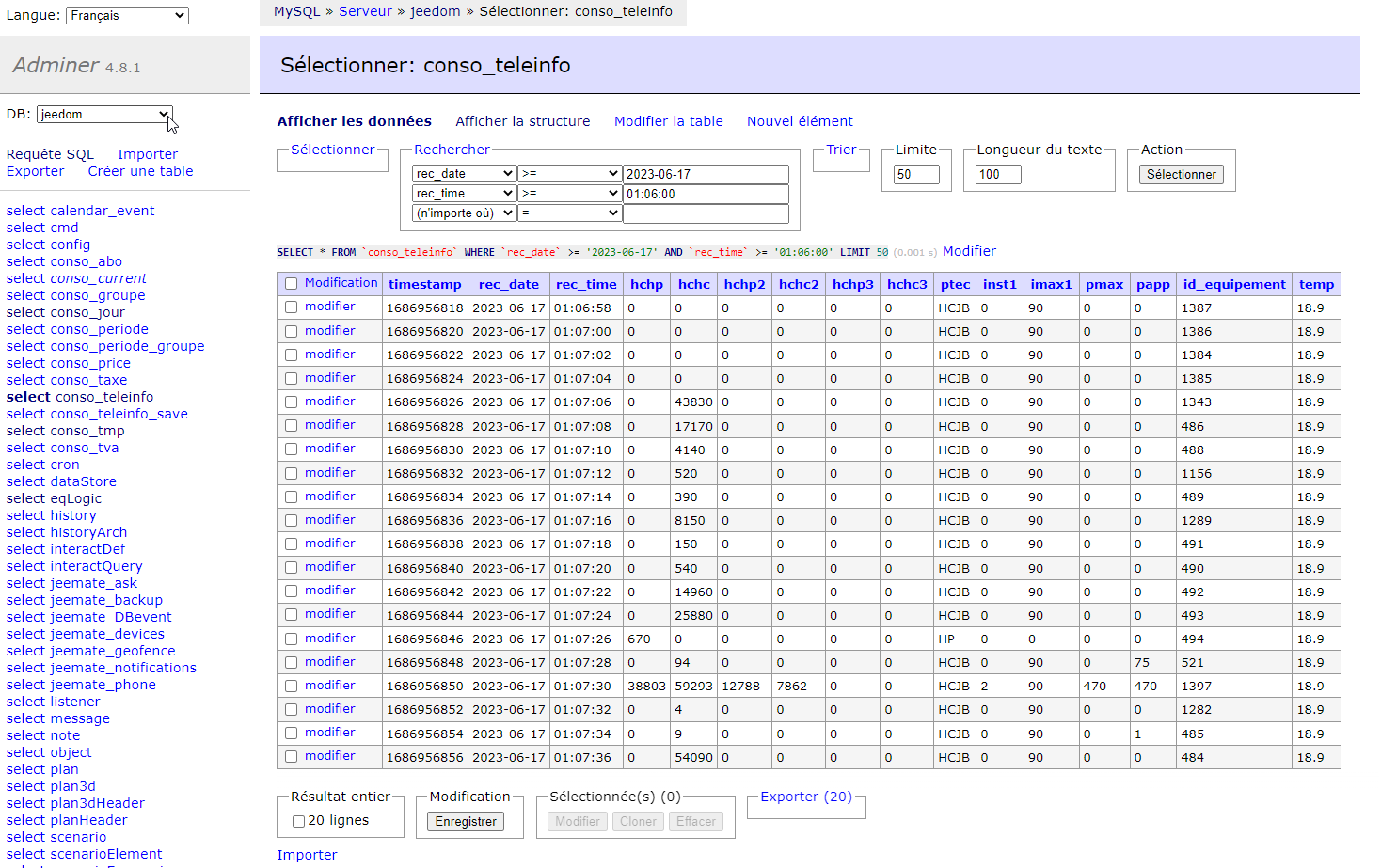The width and height of the screenshot is (1397, 868).
Task: Click the Limite input field
Action: pos(915,175)
